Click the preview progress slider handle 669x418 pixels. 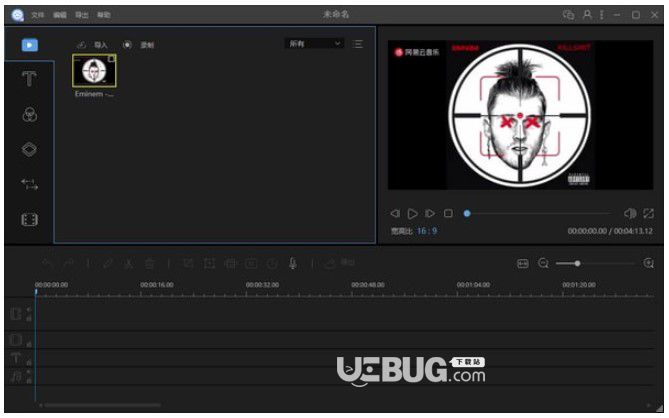tap(467, 213)
